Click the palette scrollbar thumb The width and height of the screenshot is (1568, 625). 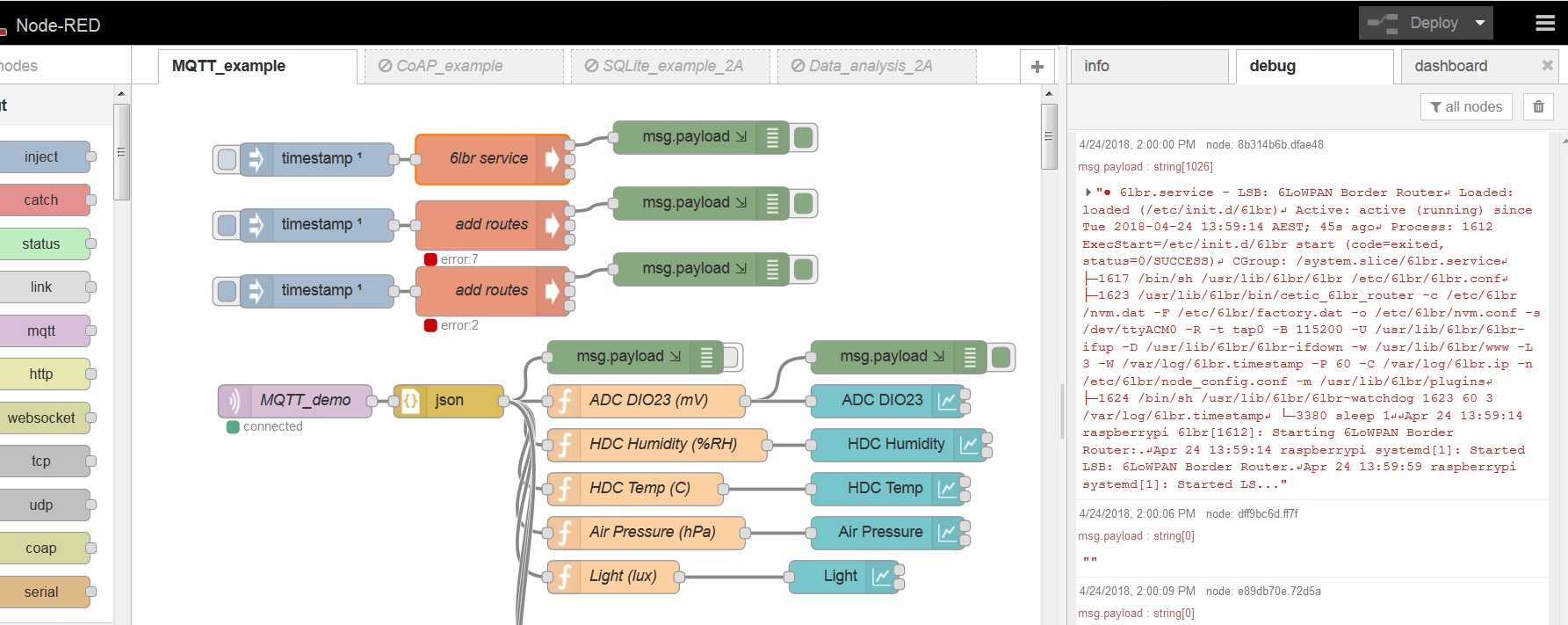(121, 151)
